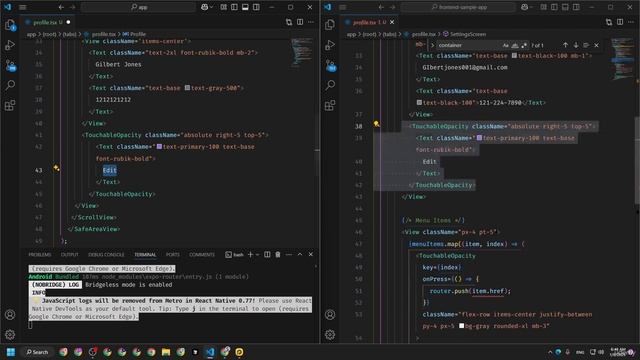The height and width of the screenshot is (360, 640).
Task: Open Source Control view in right window
Action: [330, 65]
